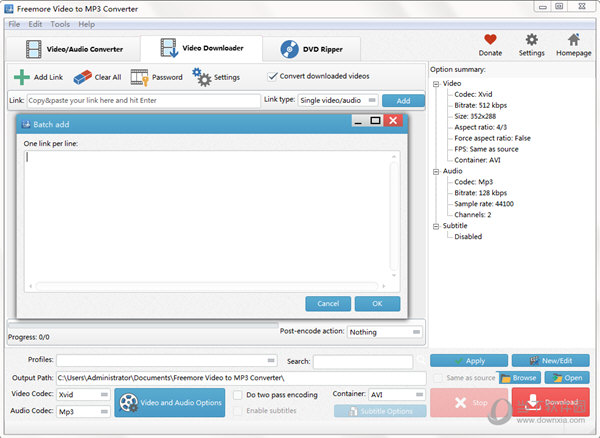
Task: Click the search magnifier icon
Action: point(420,360)
